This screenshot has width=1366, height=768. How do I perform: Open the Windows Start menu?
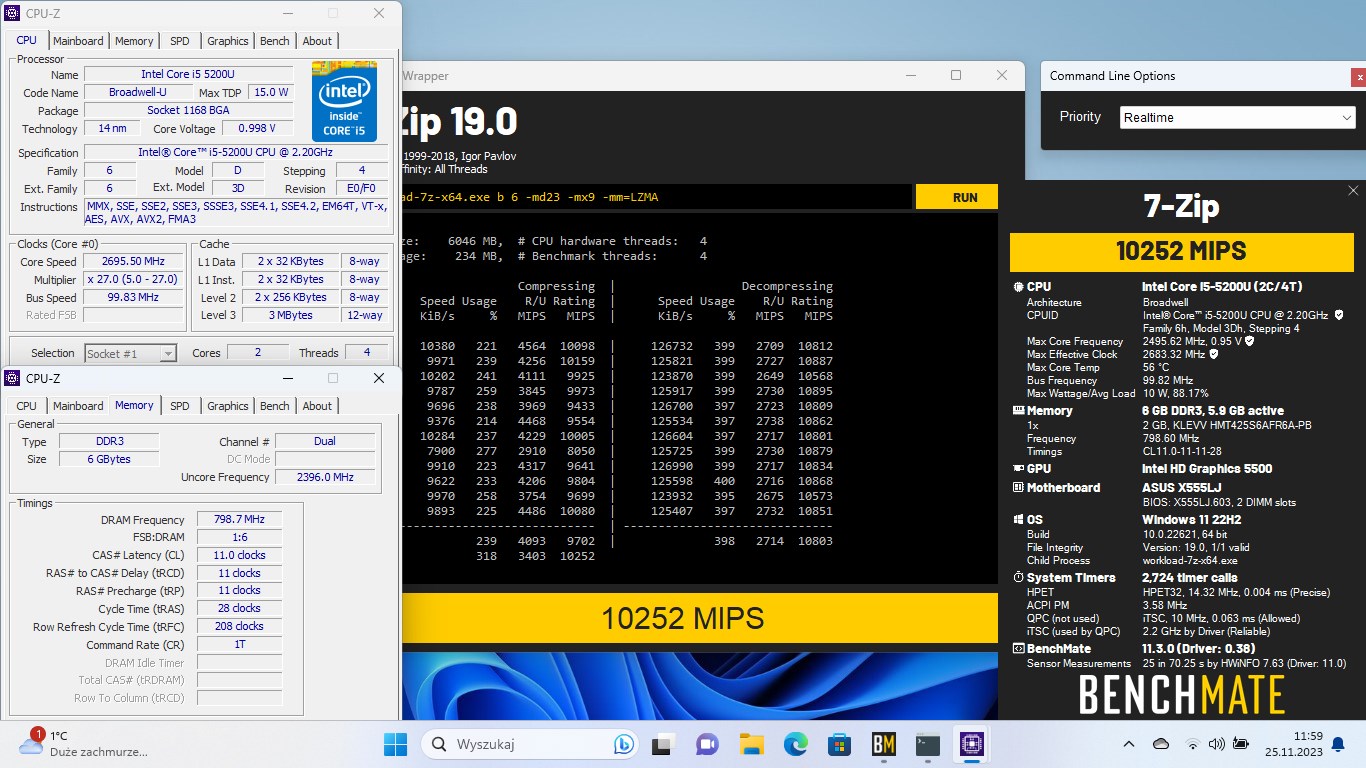click(x=396, y=744)
